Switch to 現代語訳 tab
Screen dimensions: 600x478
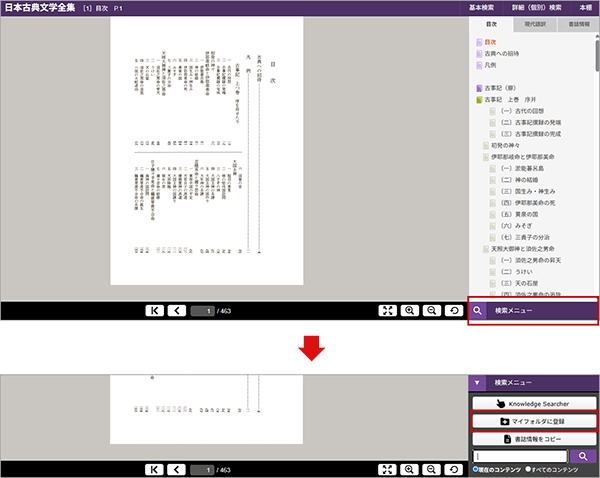pyautogui.click(x=533, y=23)
